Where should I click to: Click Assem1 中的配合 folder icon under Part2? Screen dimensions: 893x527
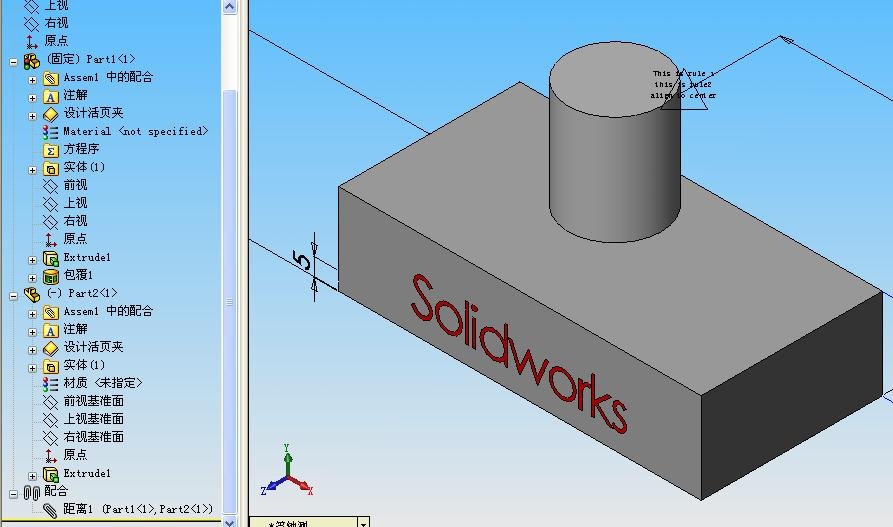51,312
